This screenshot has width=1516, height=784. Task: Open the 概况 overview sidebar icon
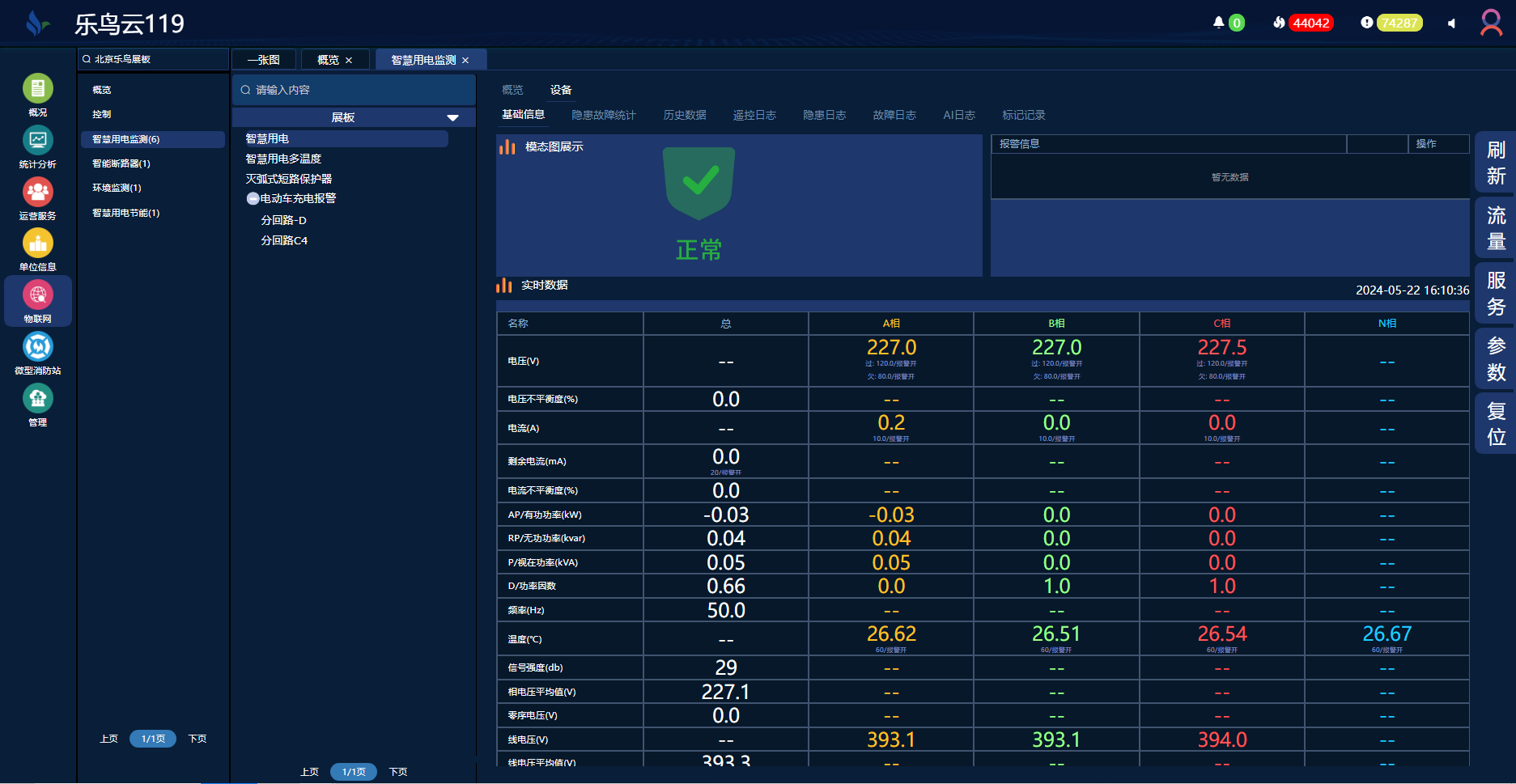pos(37,89)
